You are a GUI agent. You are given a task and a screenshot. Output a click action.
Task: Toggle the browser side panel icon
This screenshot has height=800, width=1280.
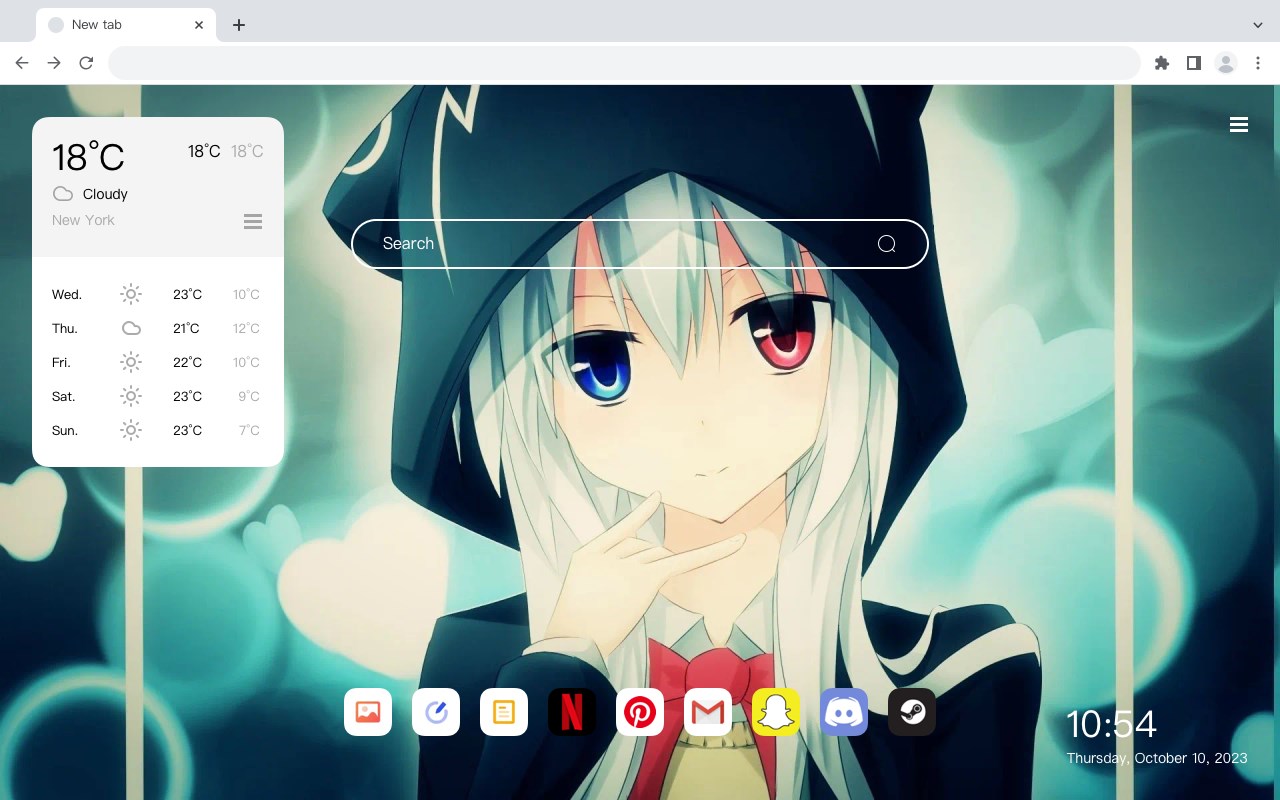(x=1194, y=63)
